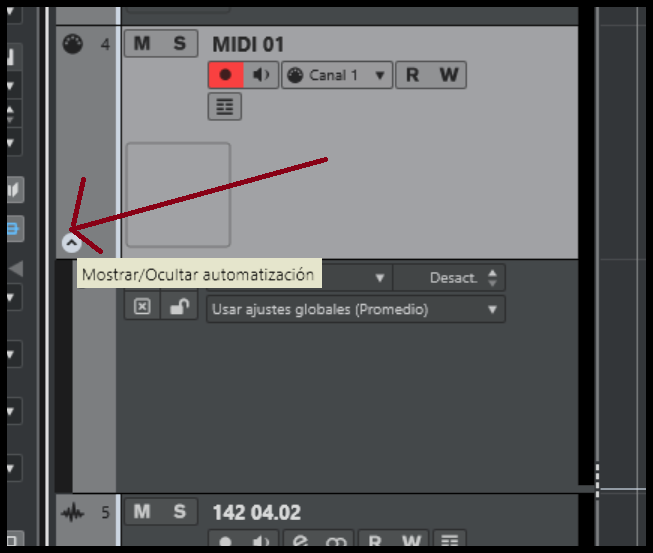Solo the 142 04.02 audio track
Viewport: 653px width, 553px height.
pos(179,512)
